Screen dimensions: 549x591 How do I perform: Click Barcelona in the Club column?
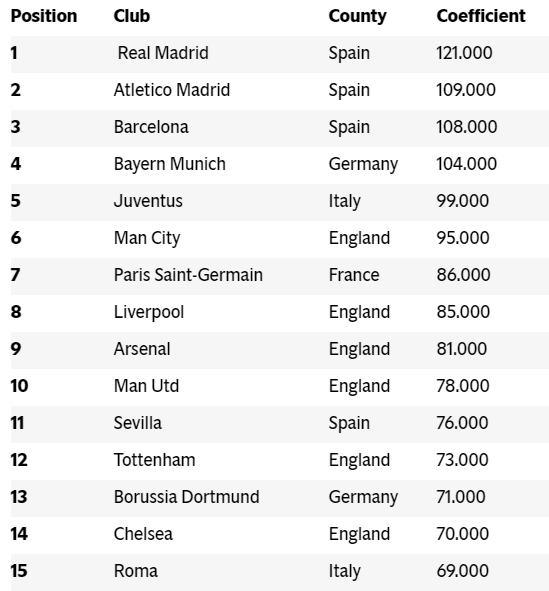coord(151,127)
